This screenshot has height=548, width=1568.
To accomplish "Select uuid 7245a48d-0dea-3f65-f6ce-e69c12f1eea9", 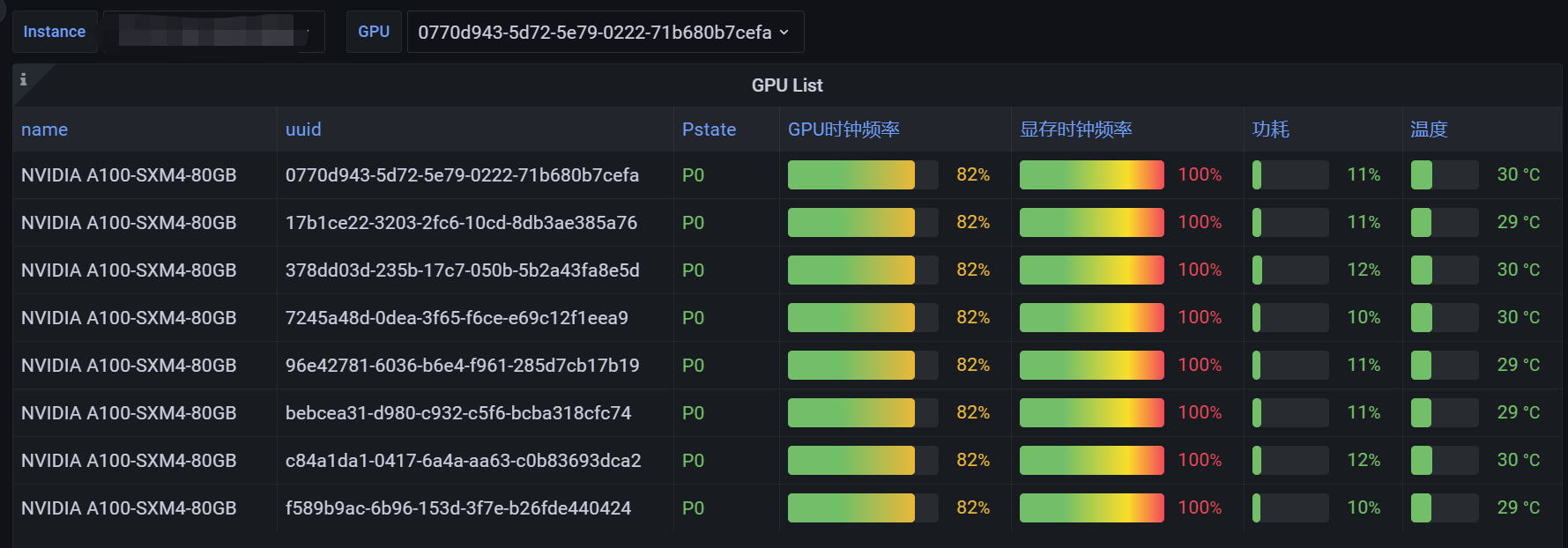I will point(457,318).
